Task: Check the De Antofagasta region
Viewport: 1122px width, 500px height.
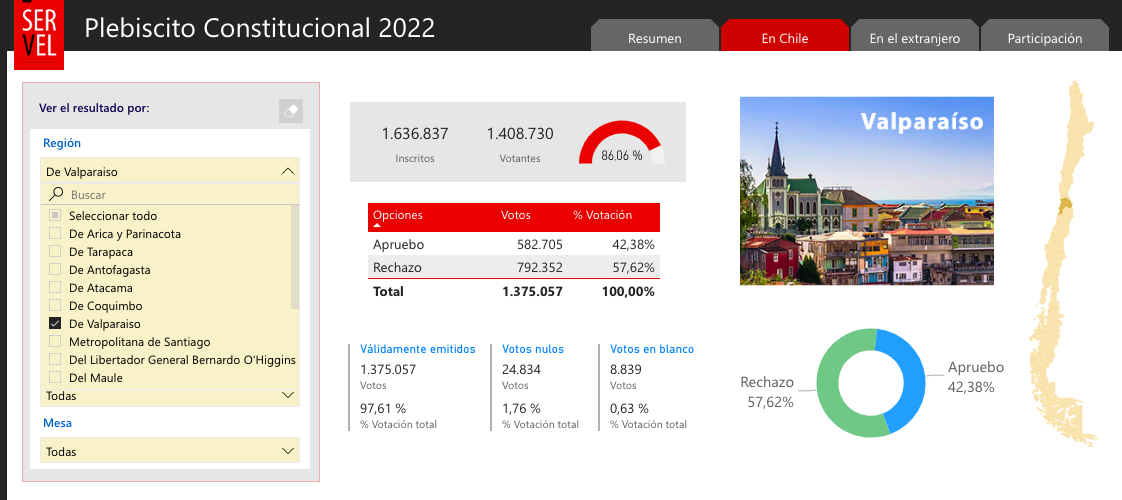Action: click(55, 270)
